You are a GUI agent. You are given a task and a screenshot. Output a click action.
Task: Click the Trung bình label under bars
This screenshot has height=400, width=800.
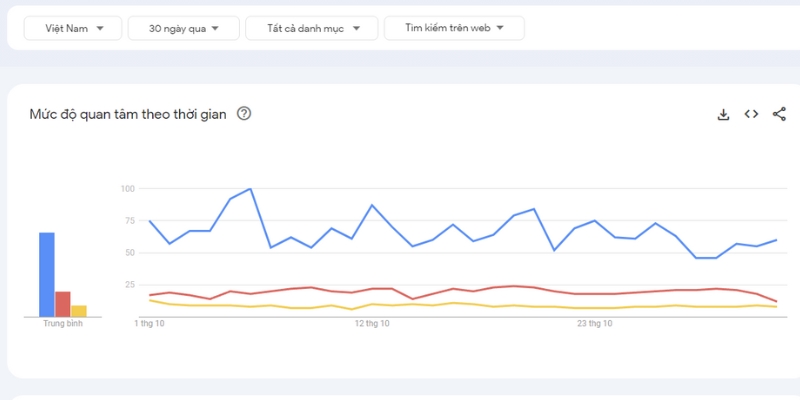coord(62,324)
